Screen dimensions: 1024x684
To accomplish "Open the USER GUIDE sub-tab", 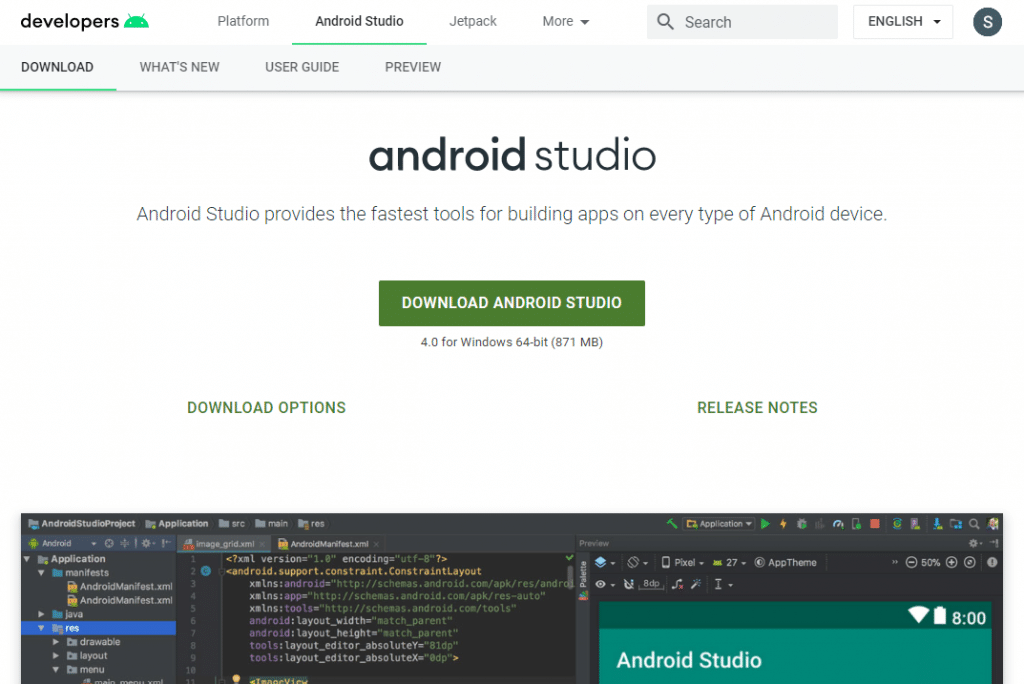I will 302,67.
